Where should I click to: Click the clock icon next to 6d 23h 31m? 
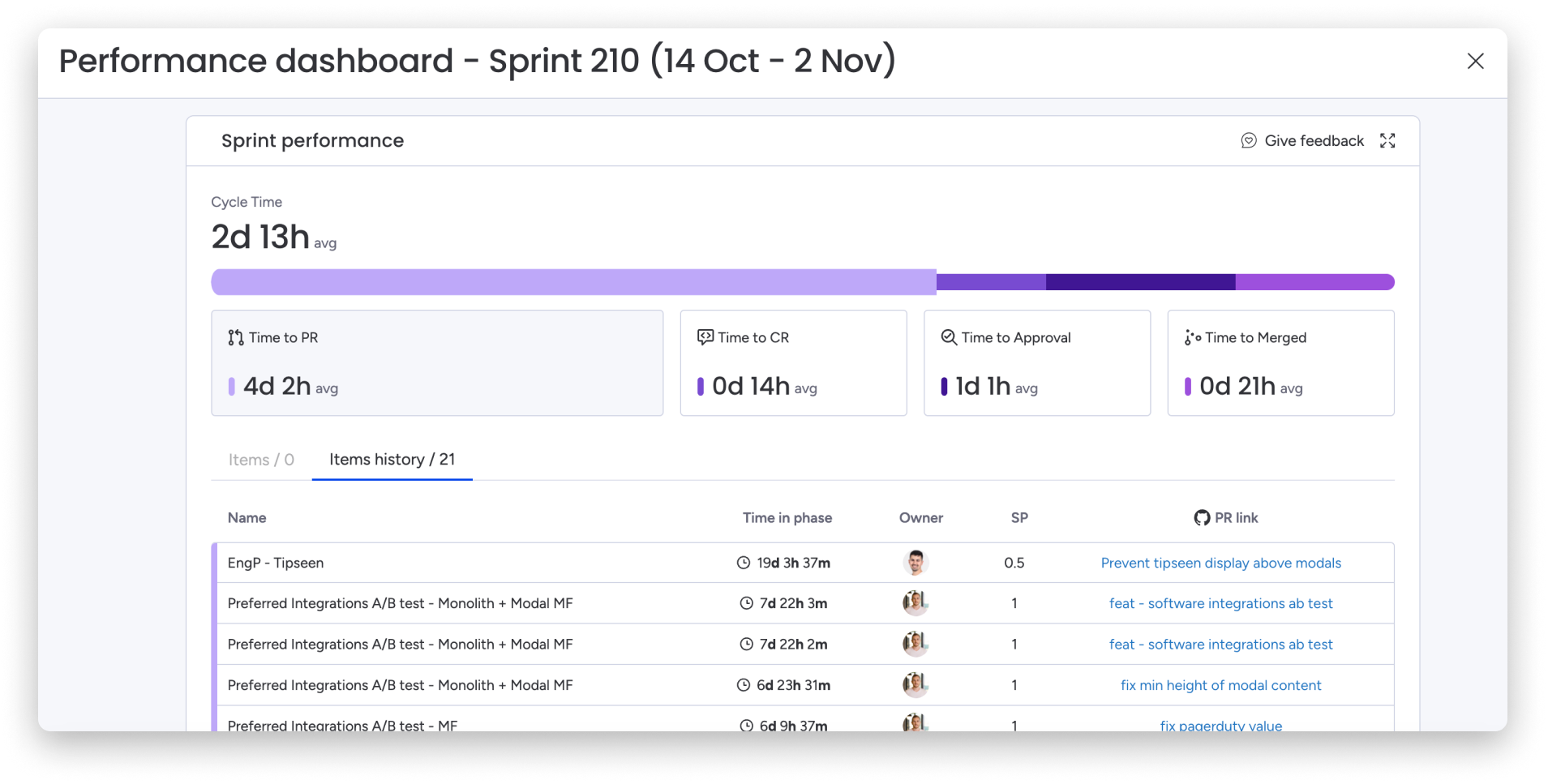tap(743, 685)
